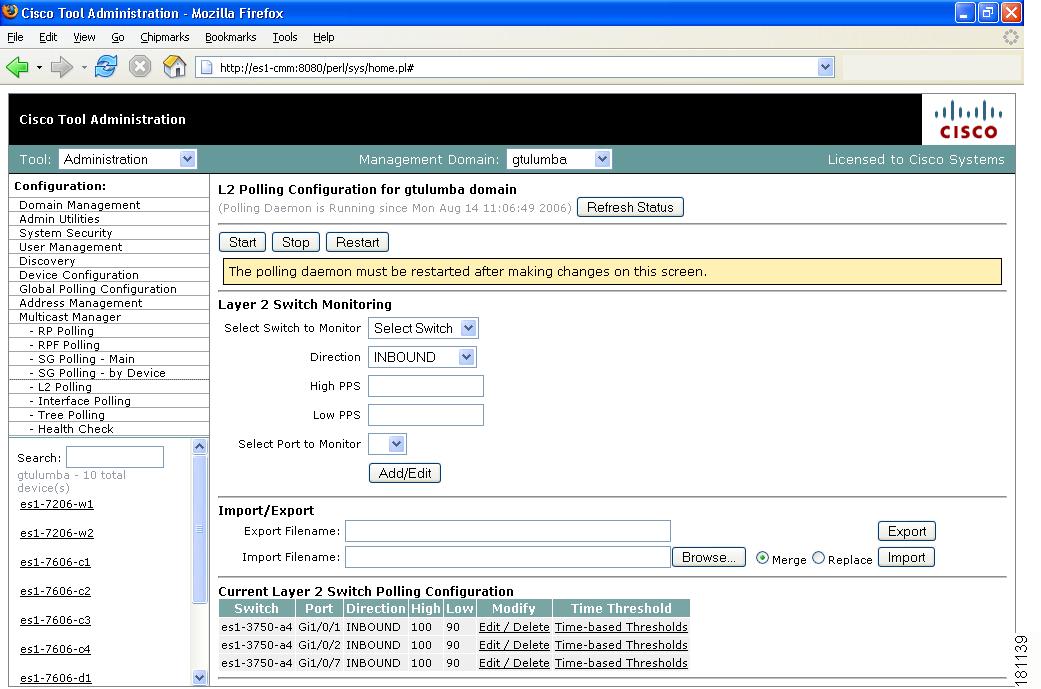Click the Browse... button
This screenshot has height=689, width=1041.
tap(708, 558)
